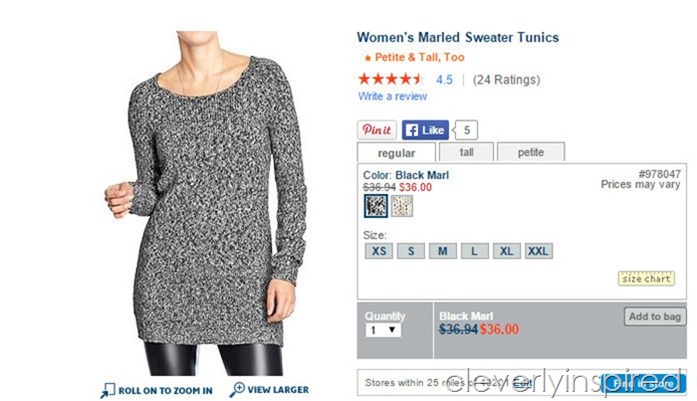Open the size chart ruler badge
This screenshot has width=697, height=401.
tap(646, 279)
